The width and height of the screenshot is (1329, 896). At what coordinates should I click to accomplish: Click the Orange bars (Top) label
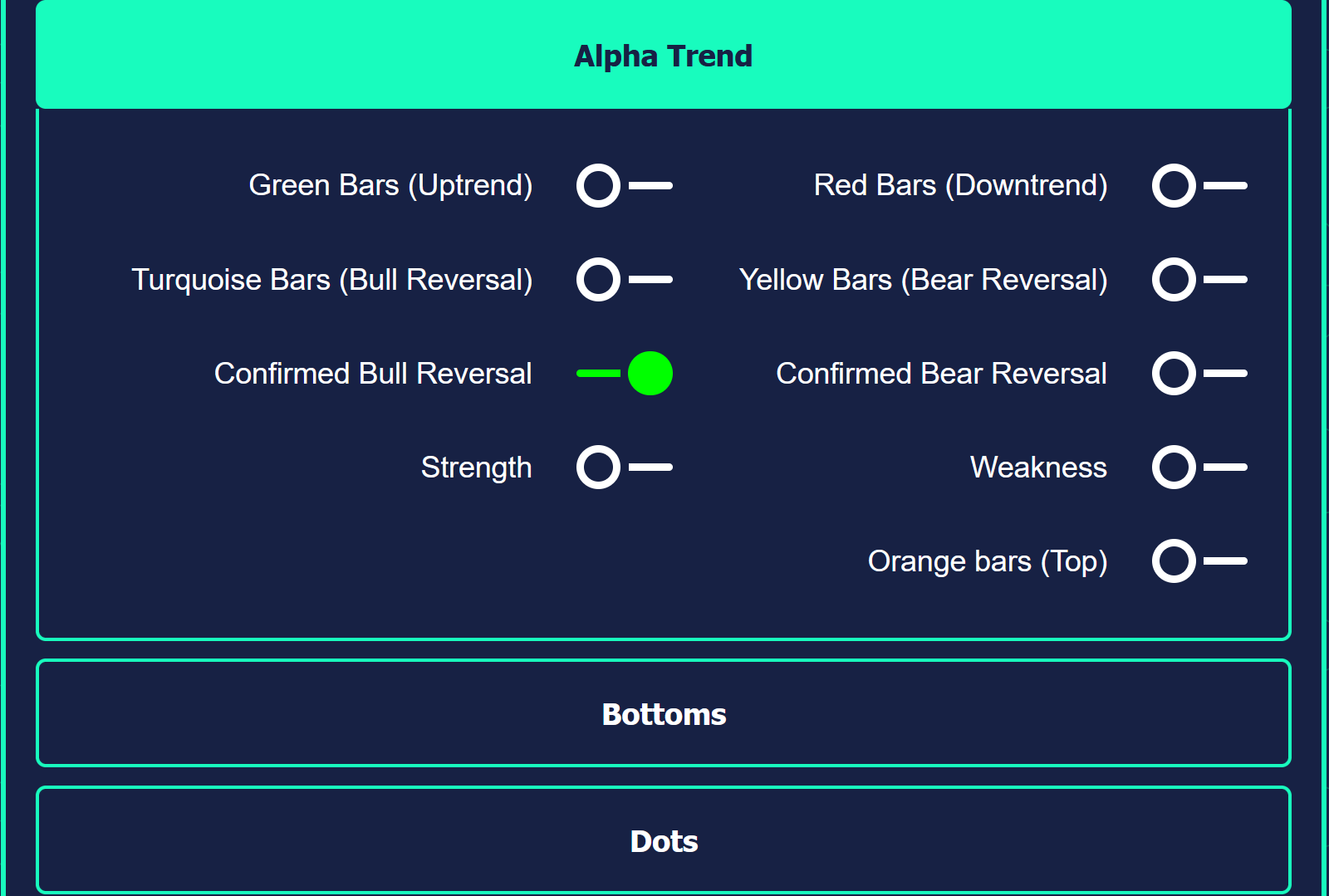point(988,561)
